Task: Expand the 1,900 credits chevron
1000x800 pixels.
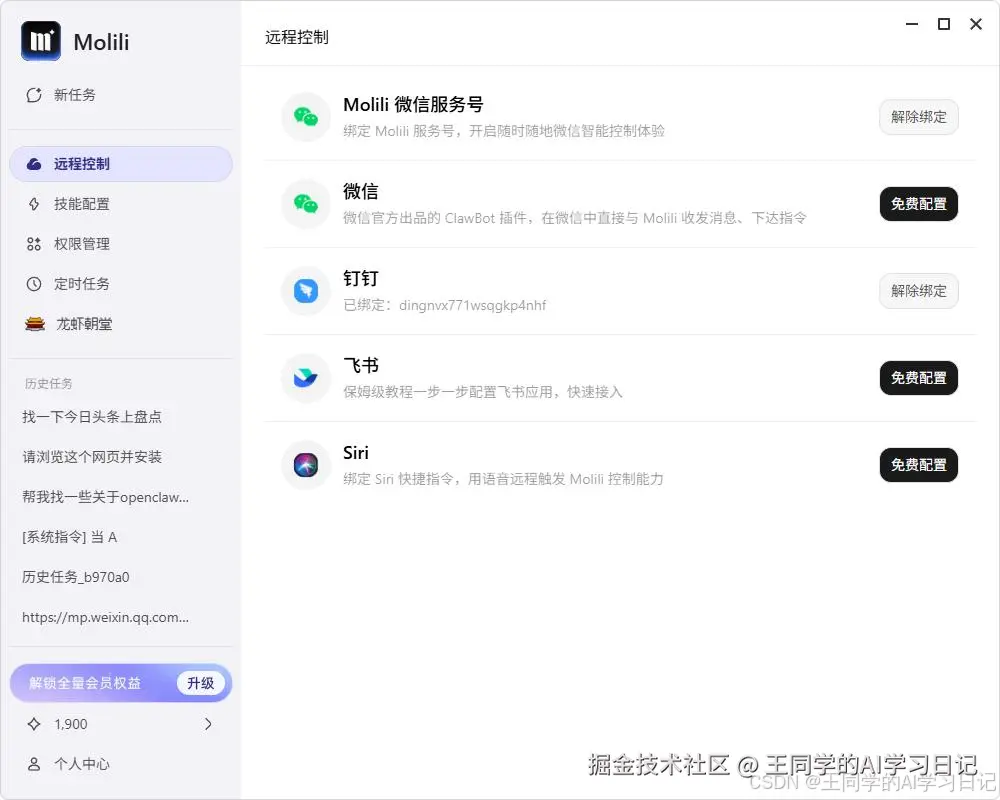Action: tap(208, 724)
